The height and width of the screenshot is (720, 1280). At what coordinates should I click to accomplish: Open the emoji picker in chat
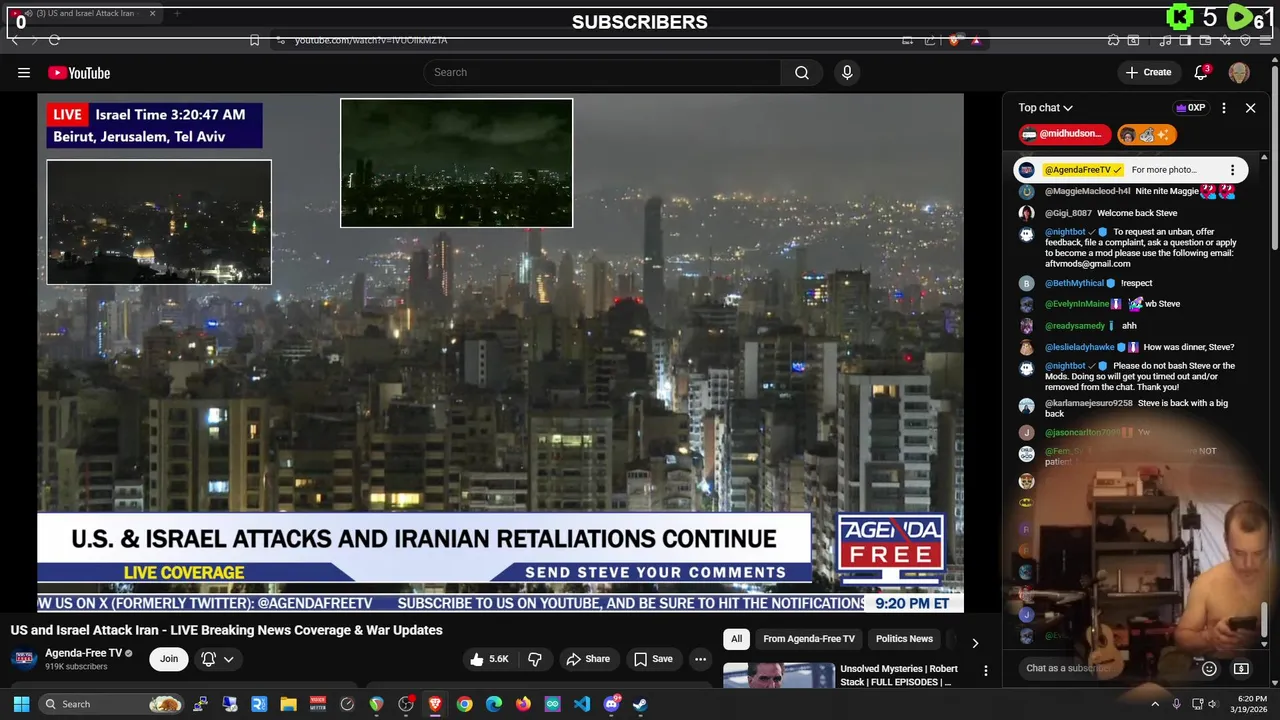1209,668
